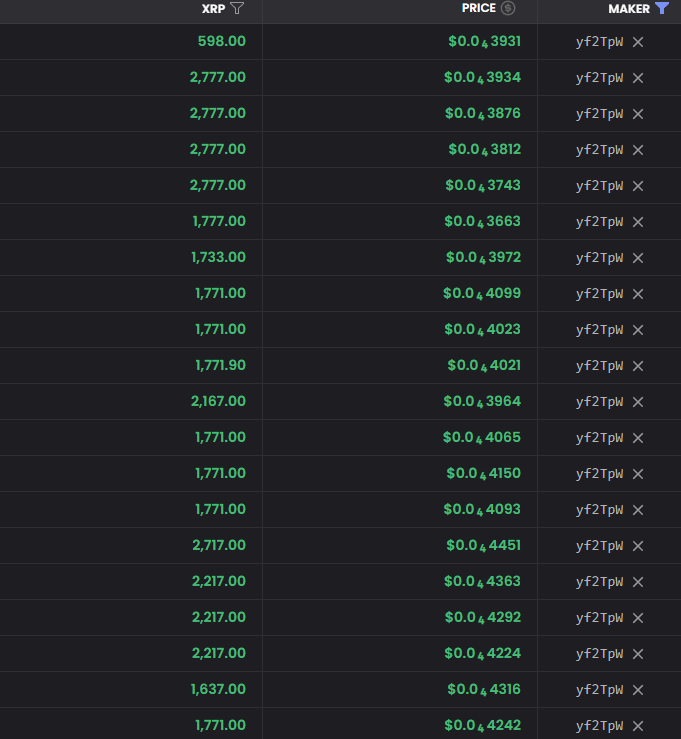Click the price $0.0₄4316

pos(484,690)
